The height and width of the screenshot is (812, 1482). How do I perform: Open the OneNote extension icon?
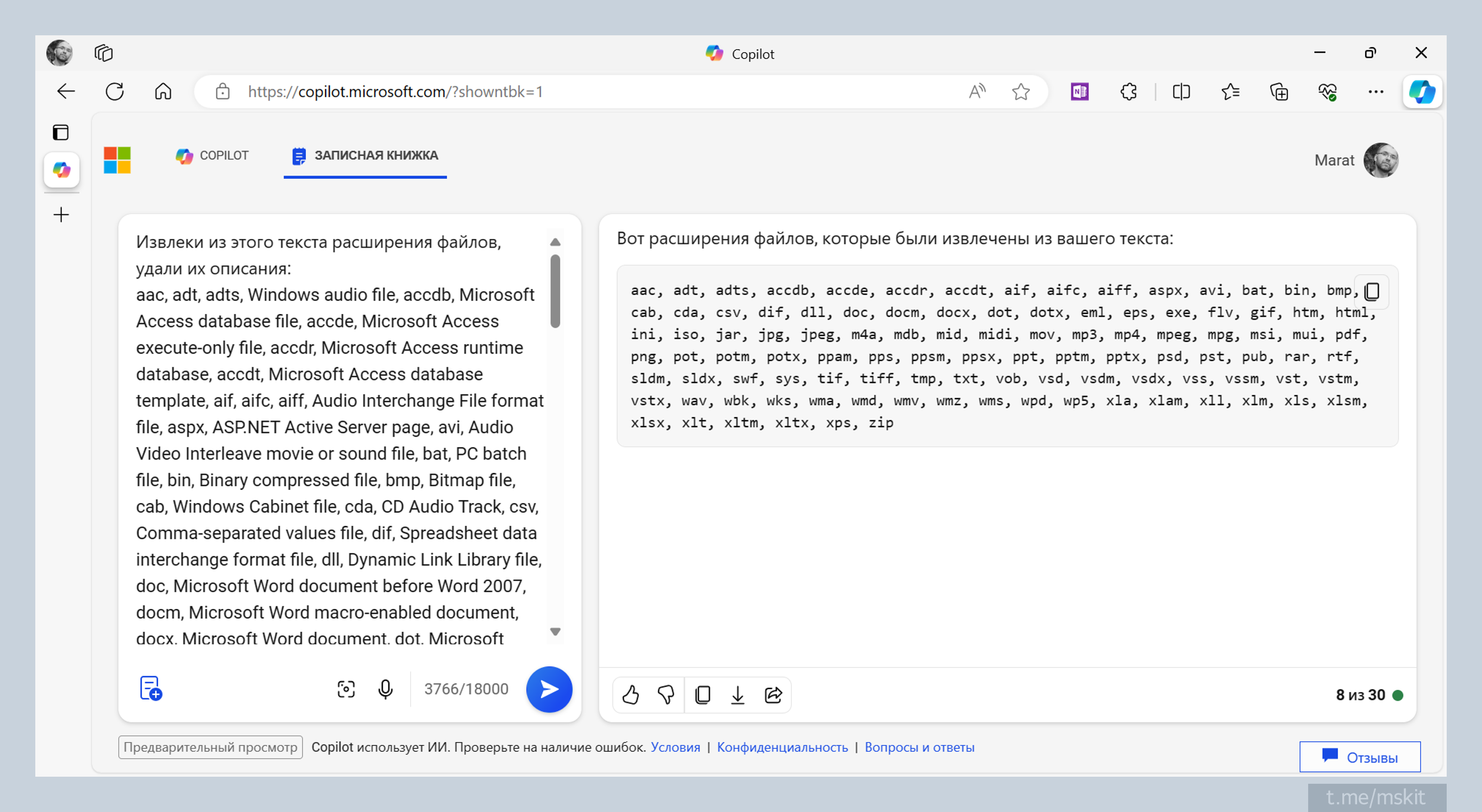tap(1080, 91)
